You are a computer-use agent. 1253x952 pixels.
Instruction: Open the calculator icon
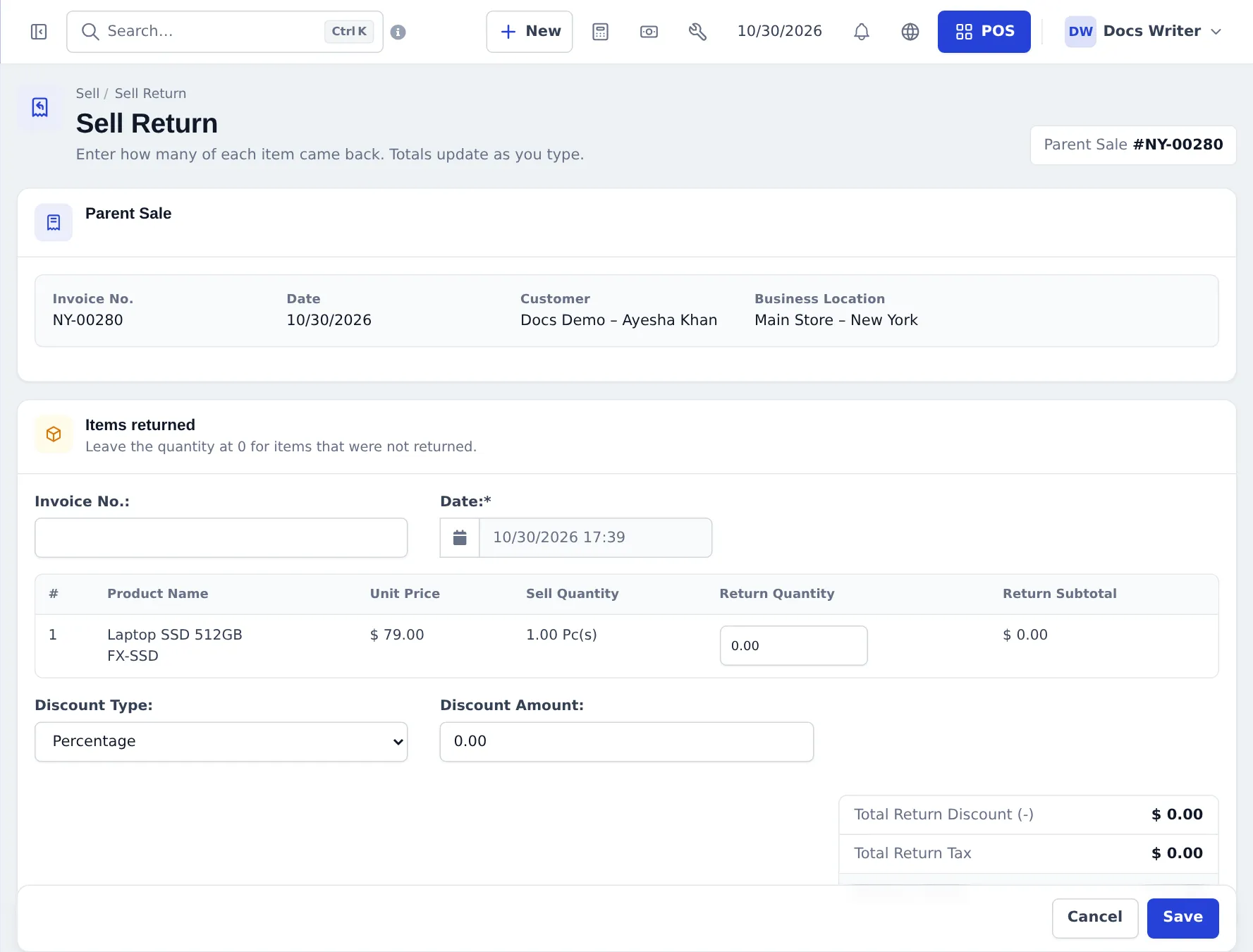point(600,32)
